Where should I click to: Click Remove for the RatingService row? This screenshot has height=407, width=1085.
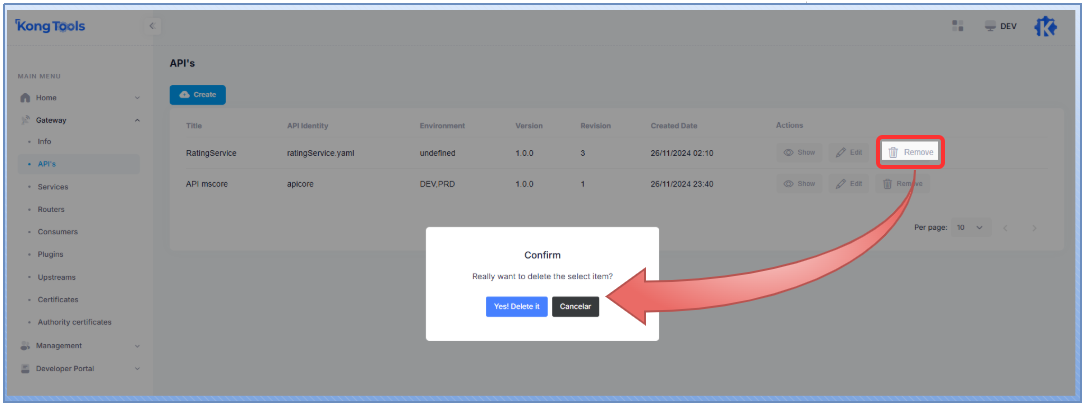[910, 152]
